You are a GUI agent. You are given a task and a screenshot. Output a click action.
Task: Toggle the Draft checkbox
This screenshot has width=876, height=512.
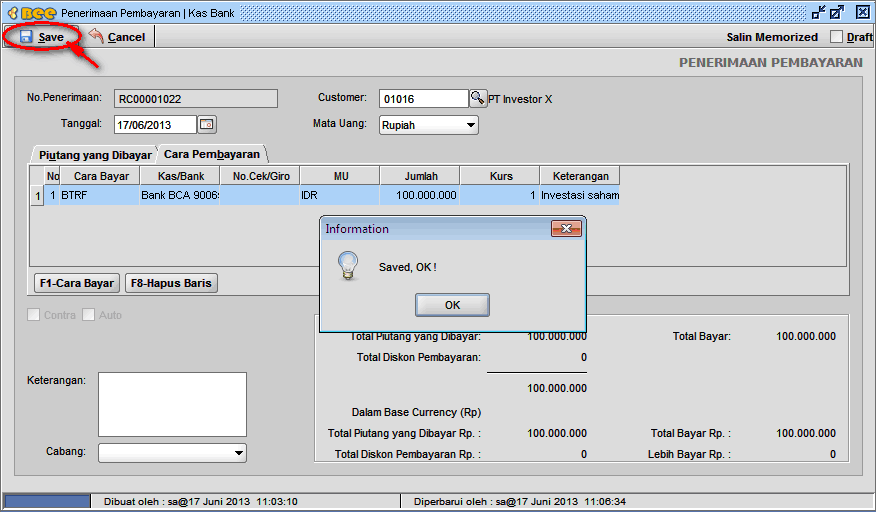point(836,37)
